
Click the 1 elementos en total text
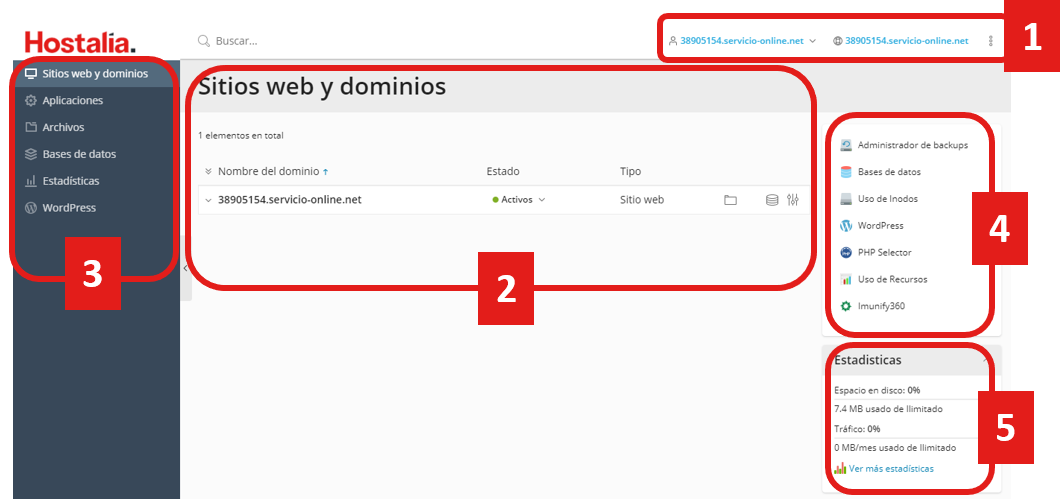(241, 135)
